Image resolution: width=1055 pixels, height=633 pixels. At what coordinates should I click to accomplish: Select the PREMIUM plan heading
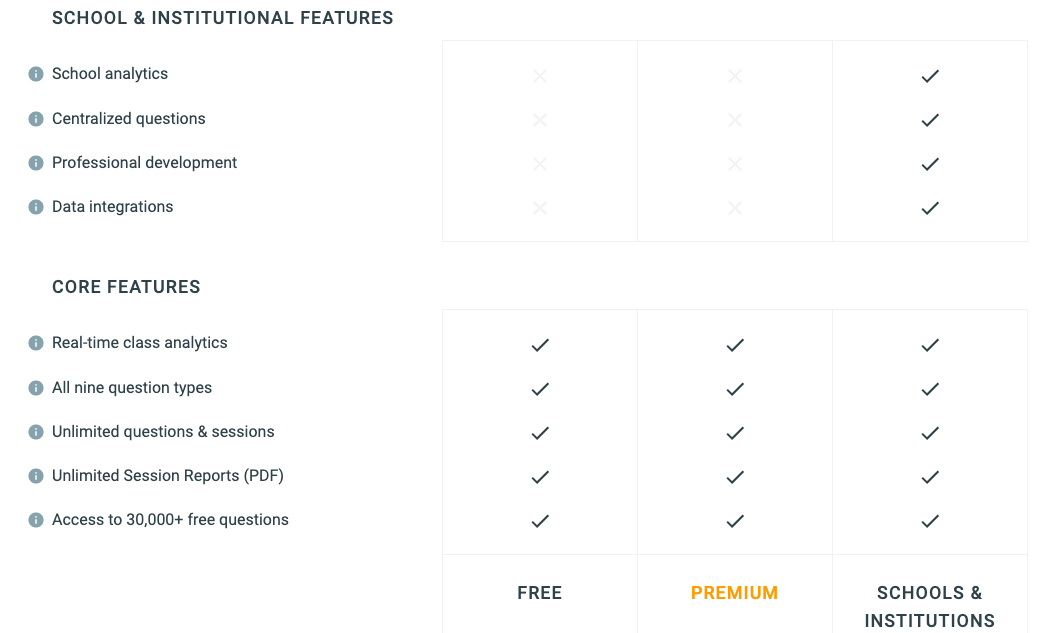(x=735, y=593)
